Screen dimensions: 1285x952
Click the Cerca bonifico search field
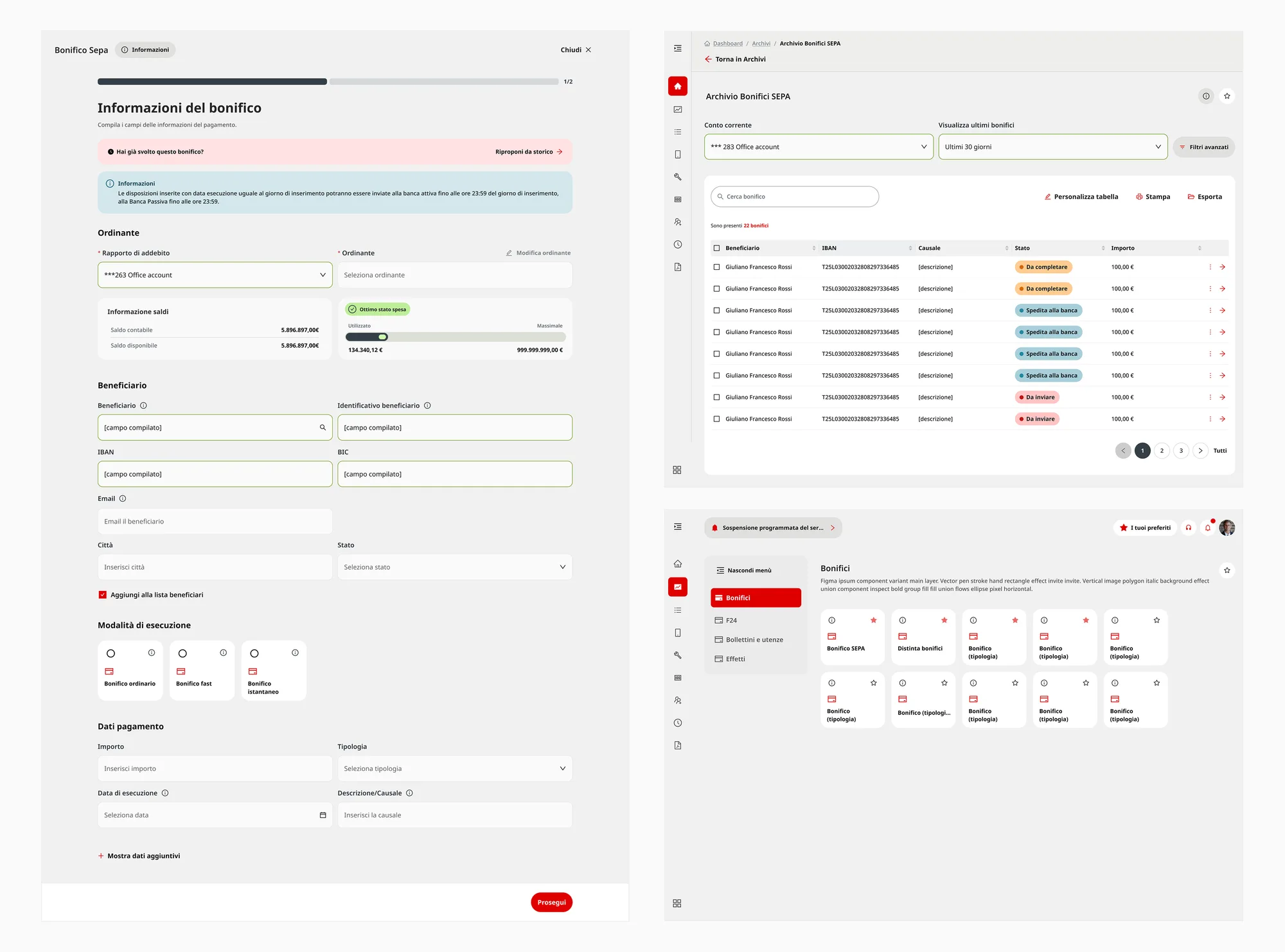point(794,197)
